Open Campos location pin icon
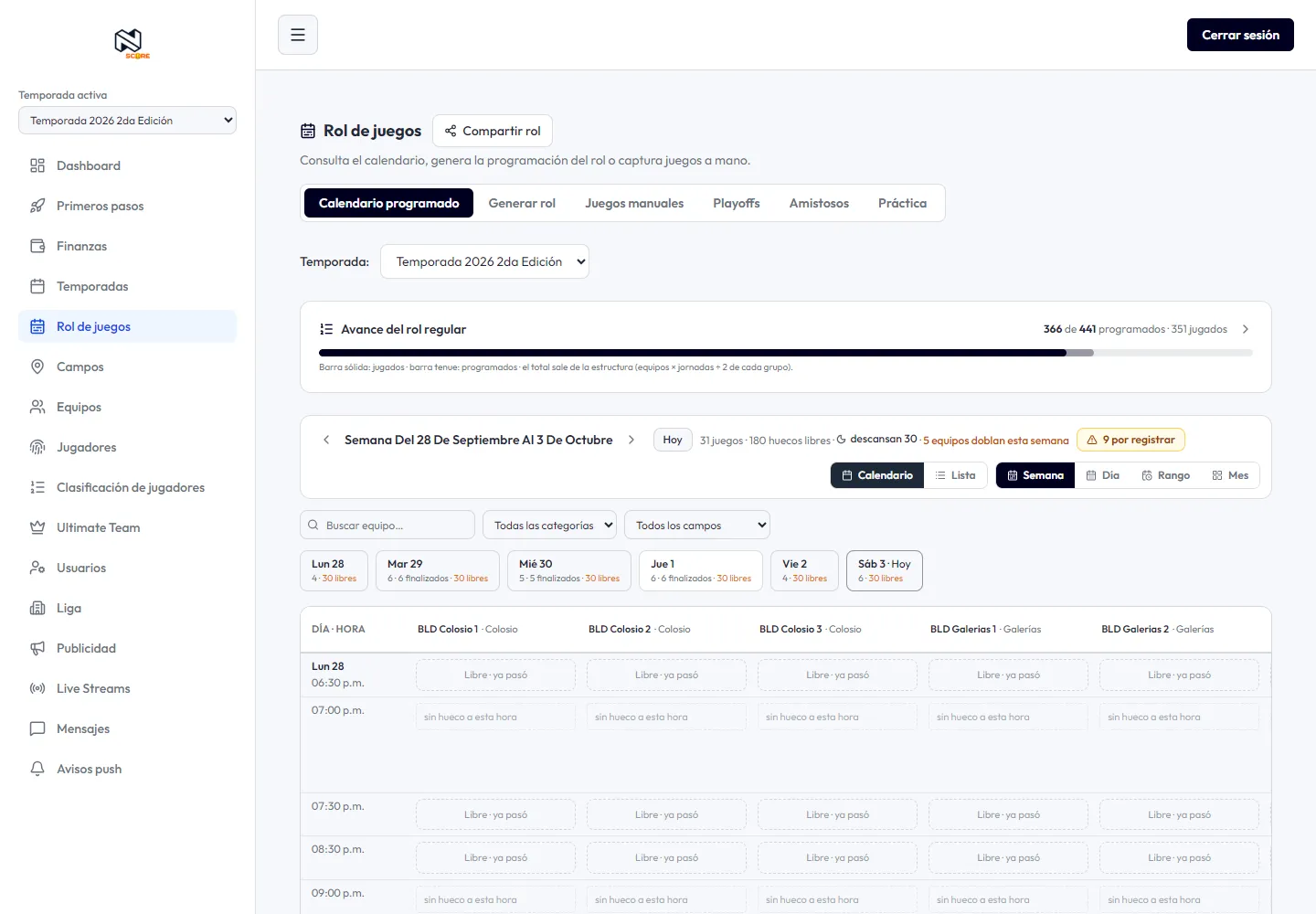Screen dimensions: 1316x914 tap(37, 367)
